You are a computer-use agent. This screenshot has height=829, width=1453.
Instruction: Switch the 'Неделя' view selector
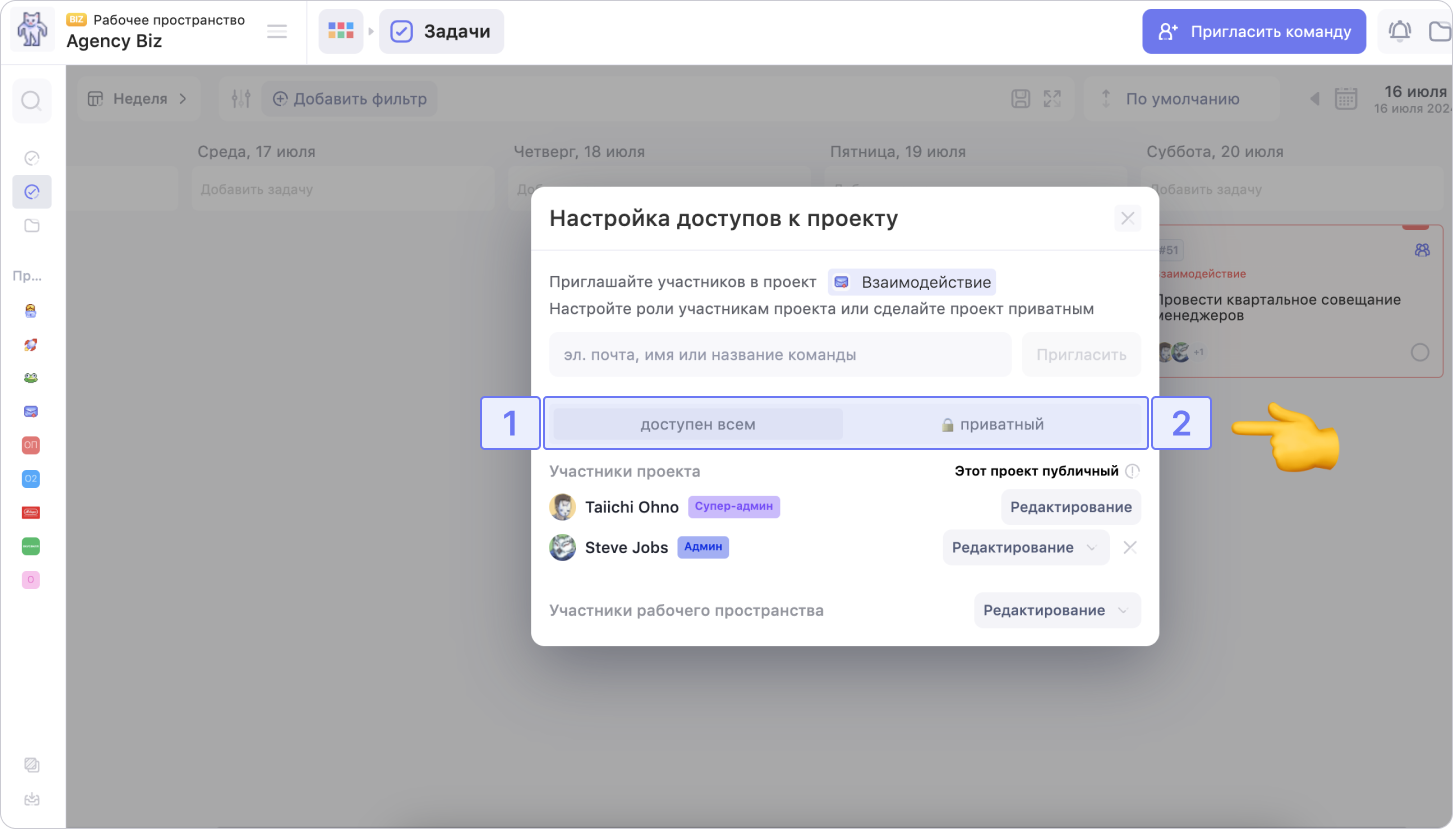pyautogui.click(x=138, y=99)
